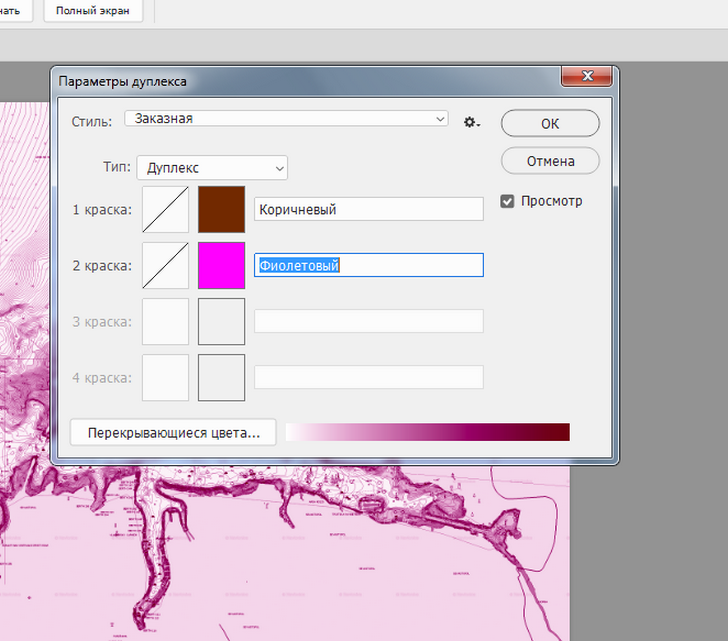Click the 1 краска label

coord(102,210)
